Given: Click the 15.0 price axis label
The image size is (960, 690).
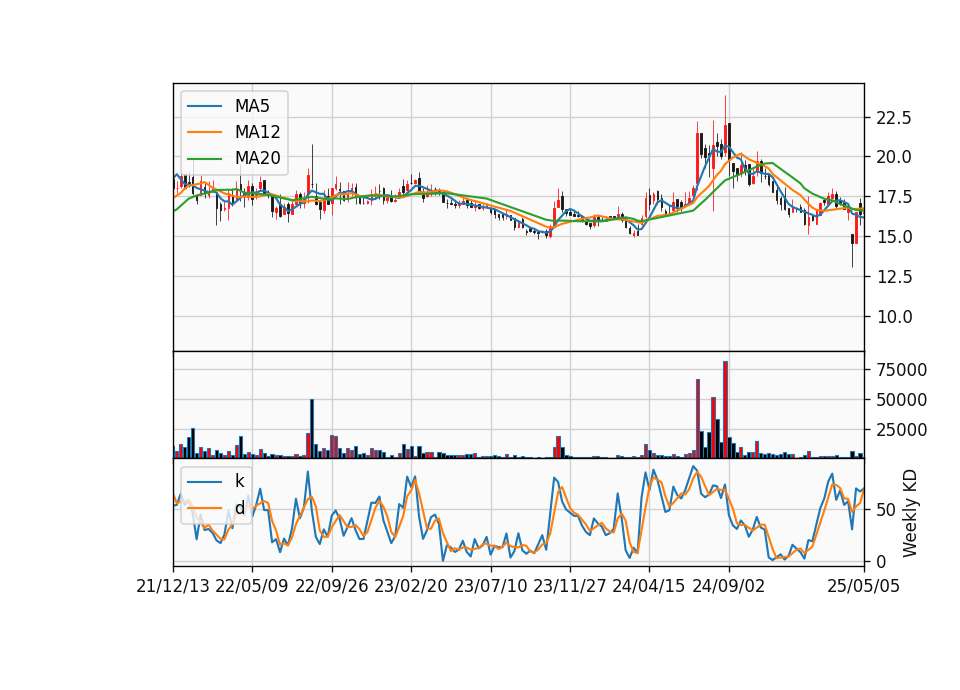Looking at the screenshot, I should [x=894, y=237].
